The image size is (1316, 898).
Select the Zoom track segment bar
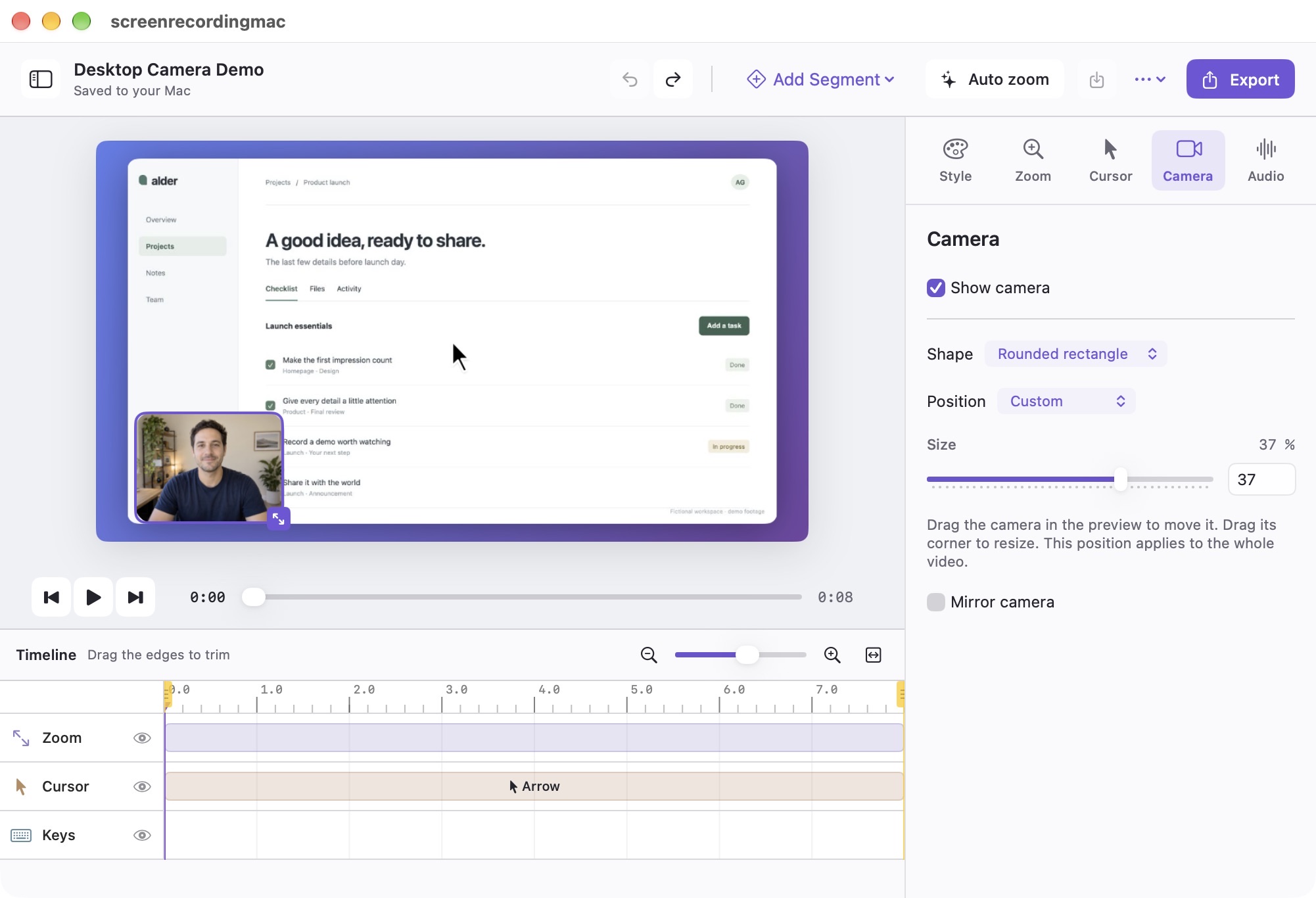tap(534, 738)
